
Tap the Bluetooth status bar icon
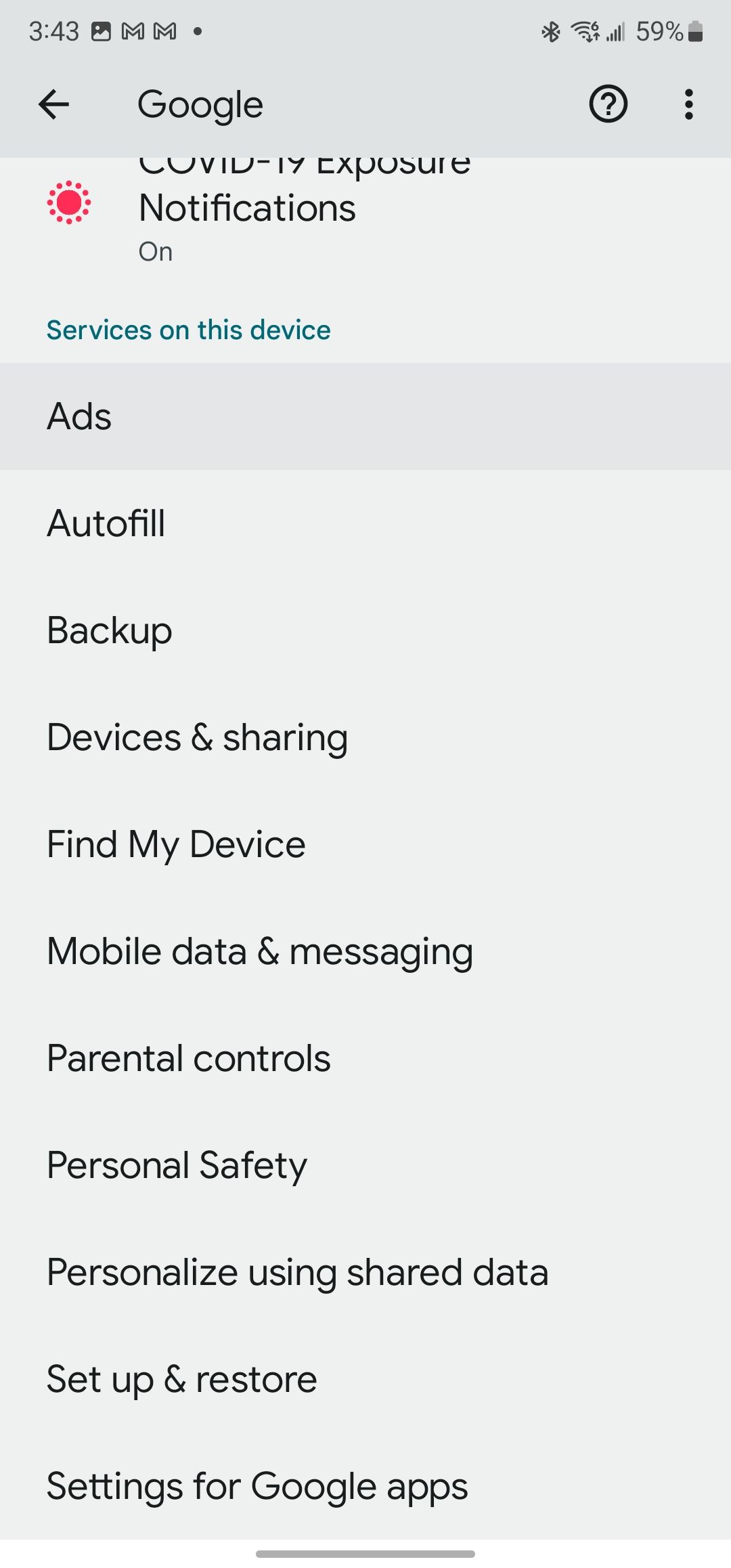(x=550, y=31)
